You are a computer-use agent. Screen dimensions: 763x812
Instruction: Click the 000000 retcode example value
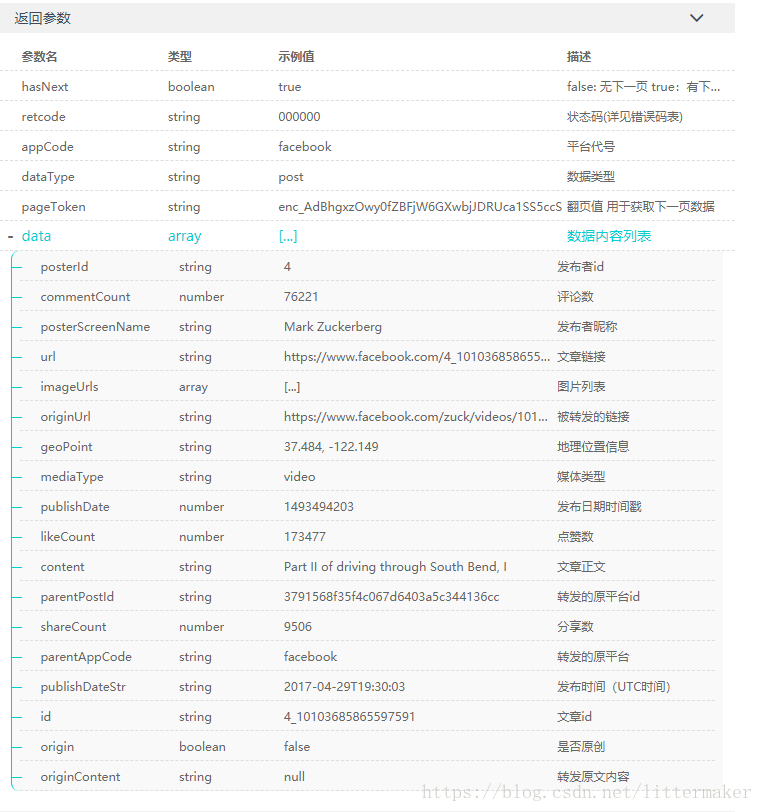[299, 117]
